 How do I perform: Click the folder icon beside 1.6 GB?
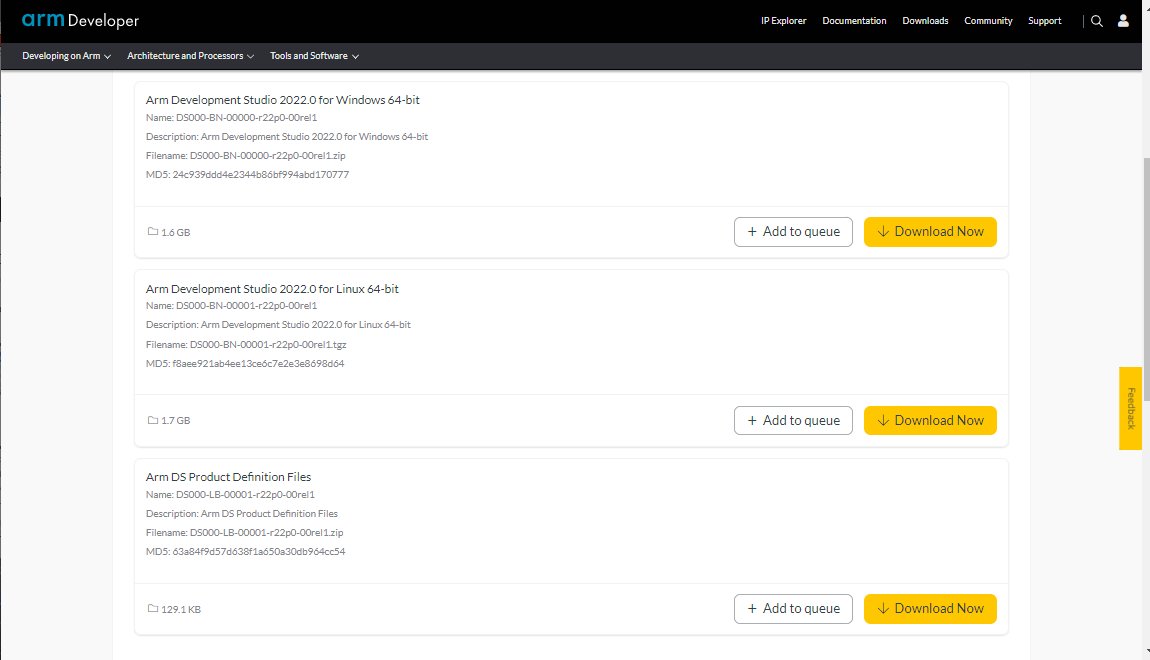[153, 232]
